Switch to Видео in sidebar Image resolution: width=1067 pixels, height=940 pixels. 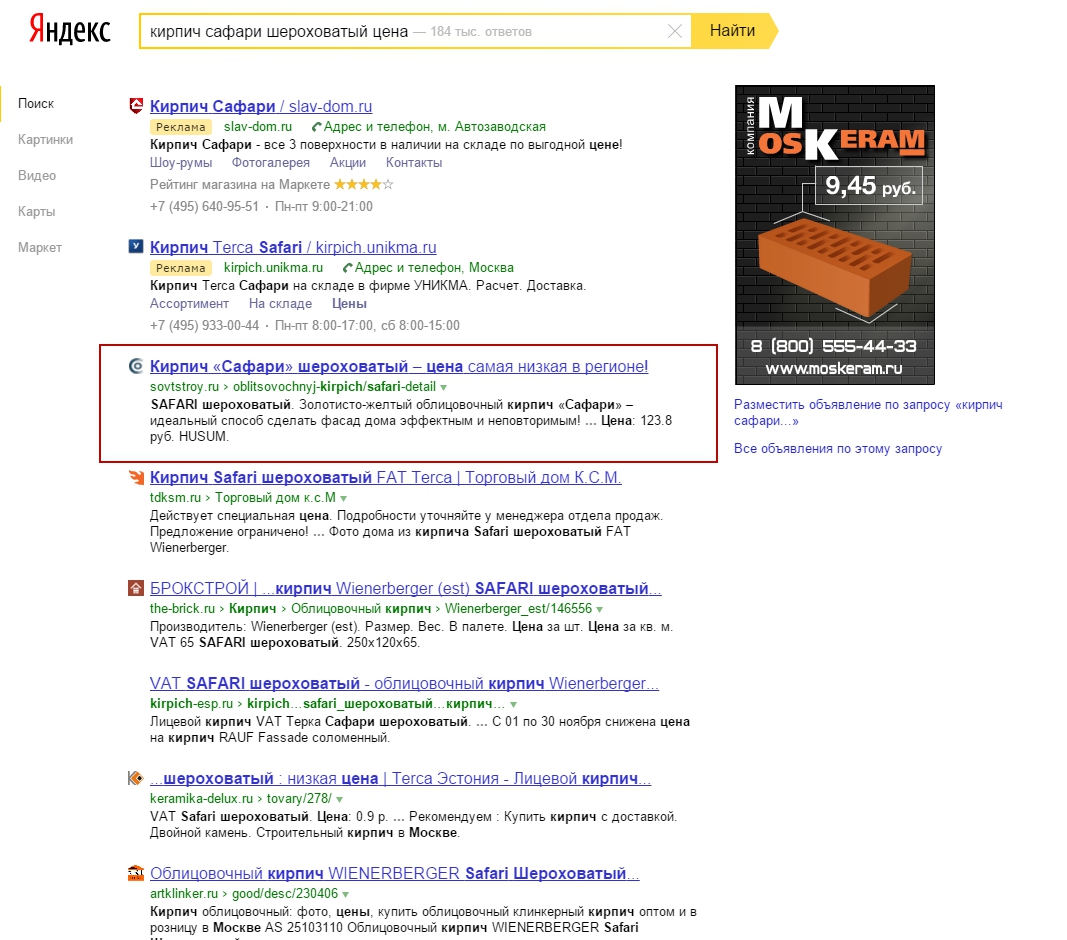(x=37, y=176)
